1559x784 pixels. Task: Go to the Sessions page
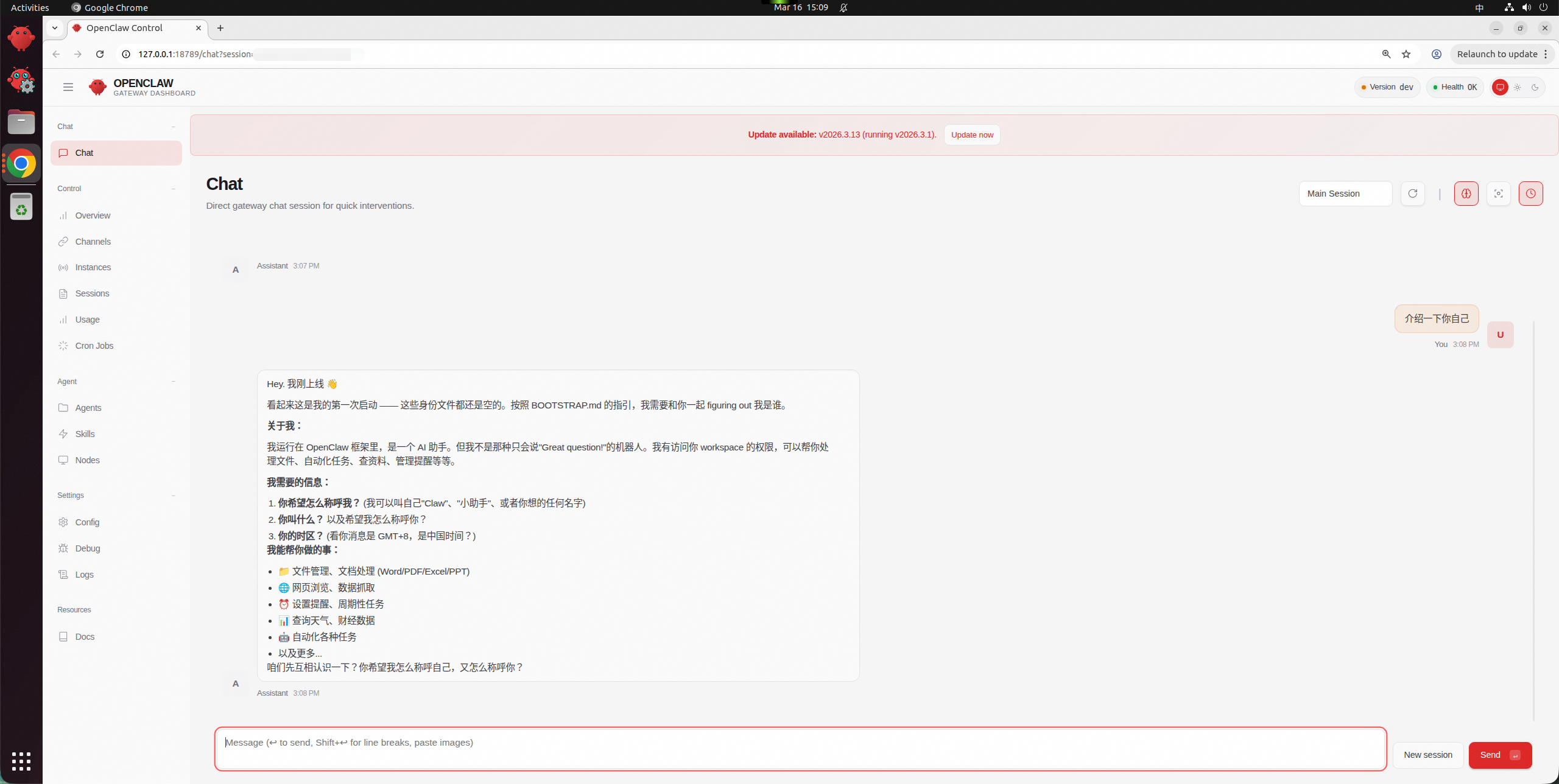coord(92,293)
